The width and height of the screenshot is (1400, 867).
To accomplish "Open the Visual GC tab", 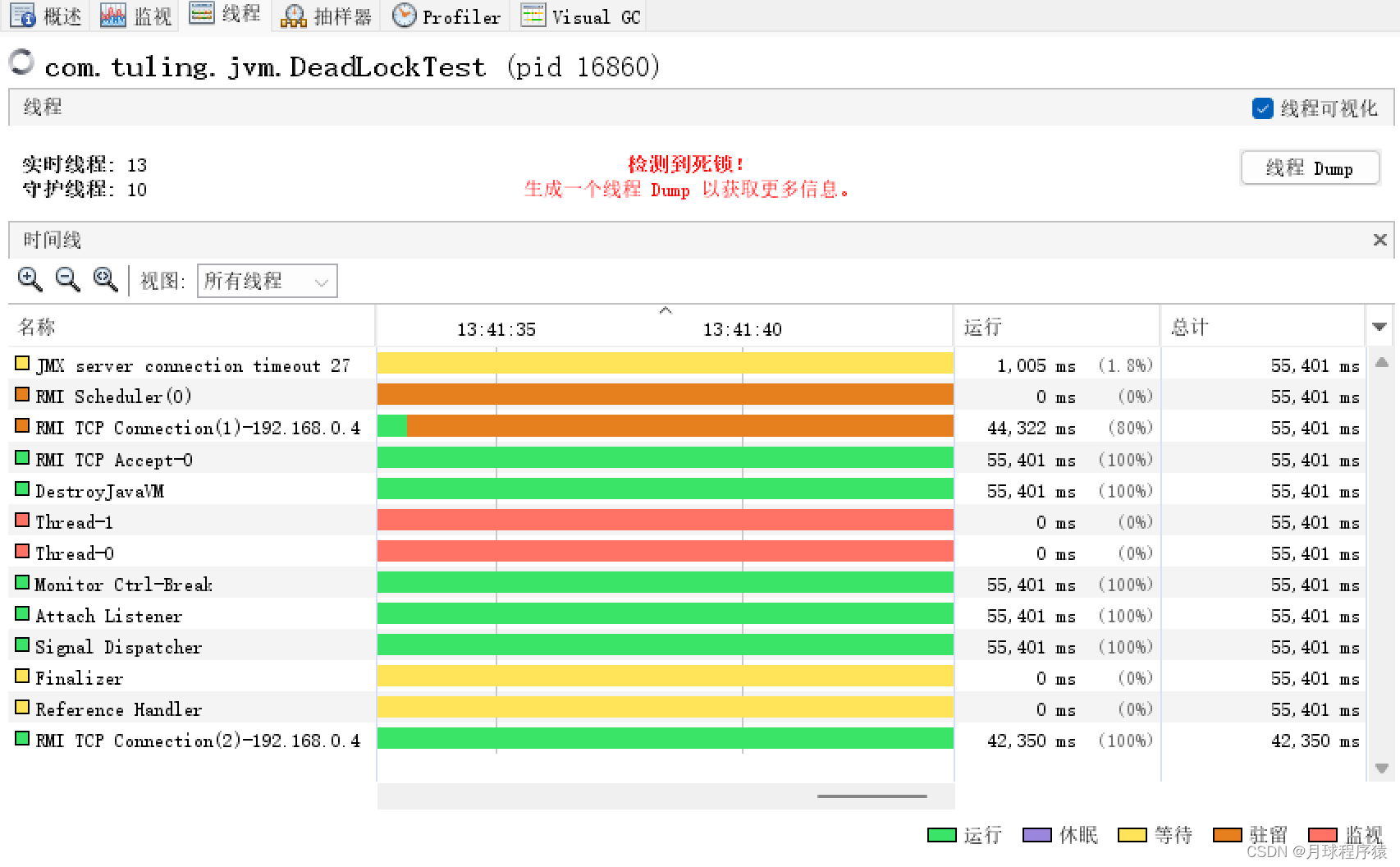I will (x=580, y=16).
